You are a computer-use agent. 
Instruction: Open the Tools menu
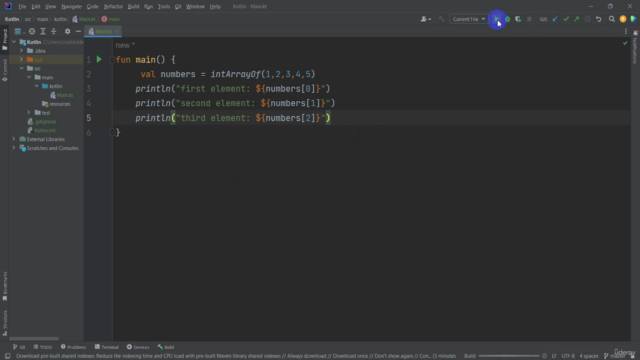[164, 7]
